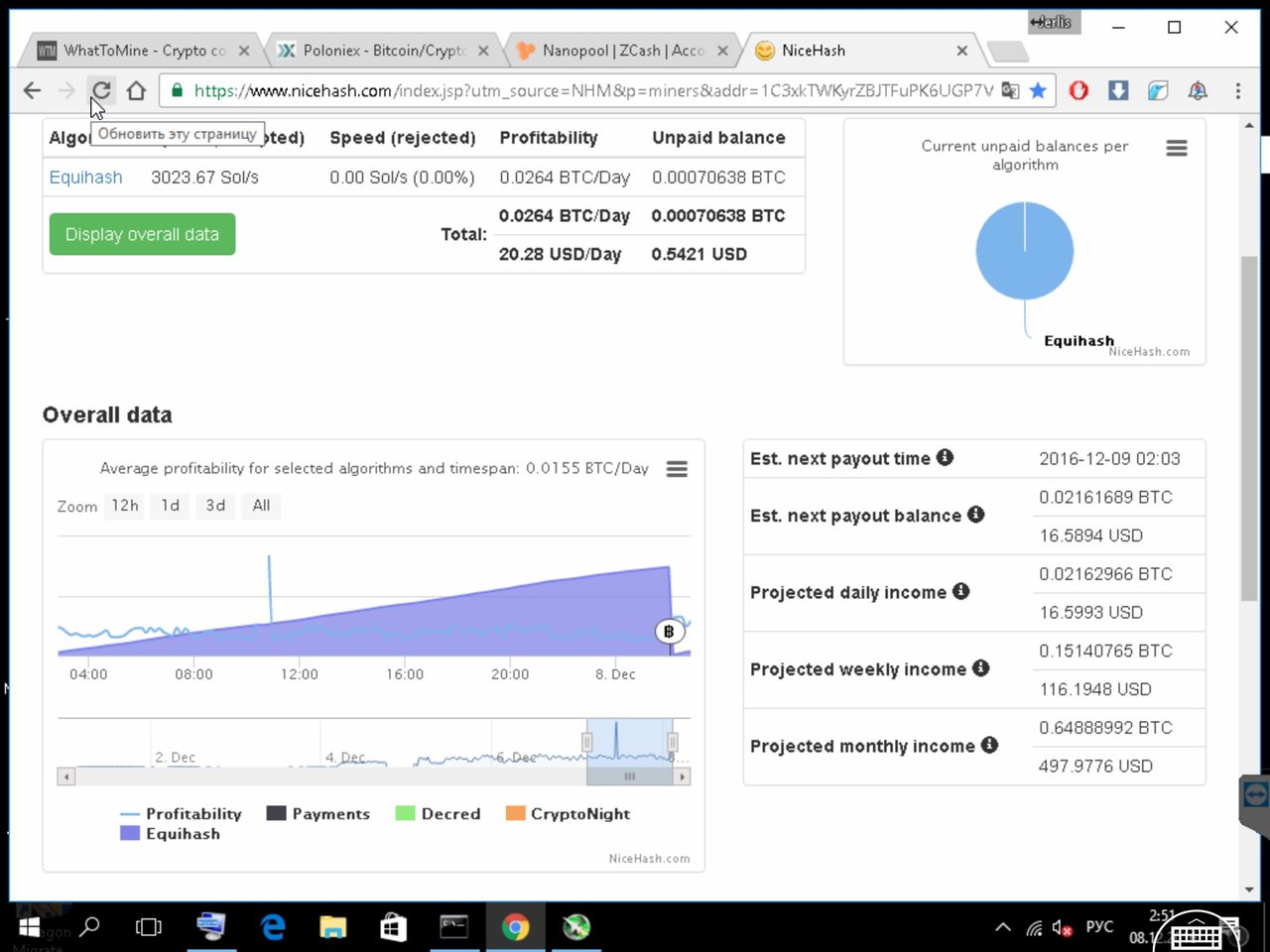Set chart zoom to 3d
This screenshot has height=952, width=1270.
pos(215,506)
